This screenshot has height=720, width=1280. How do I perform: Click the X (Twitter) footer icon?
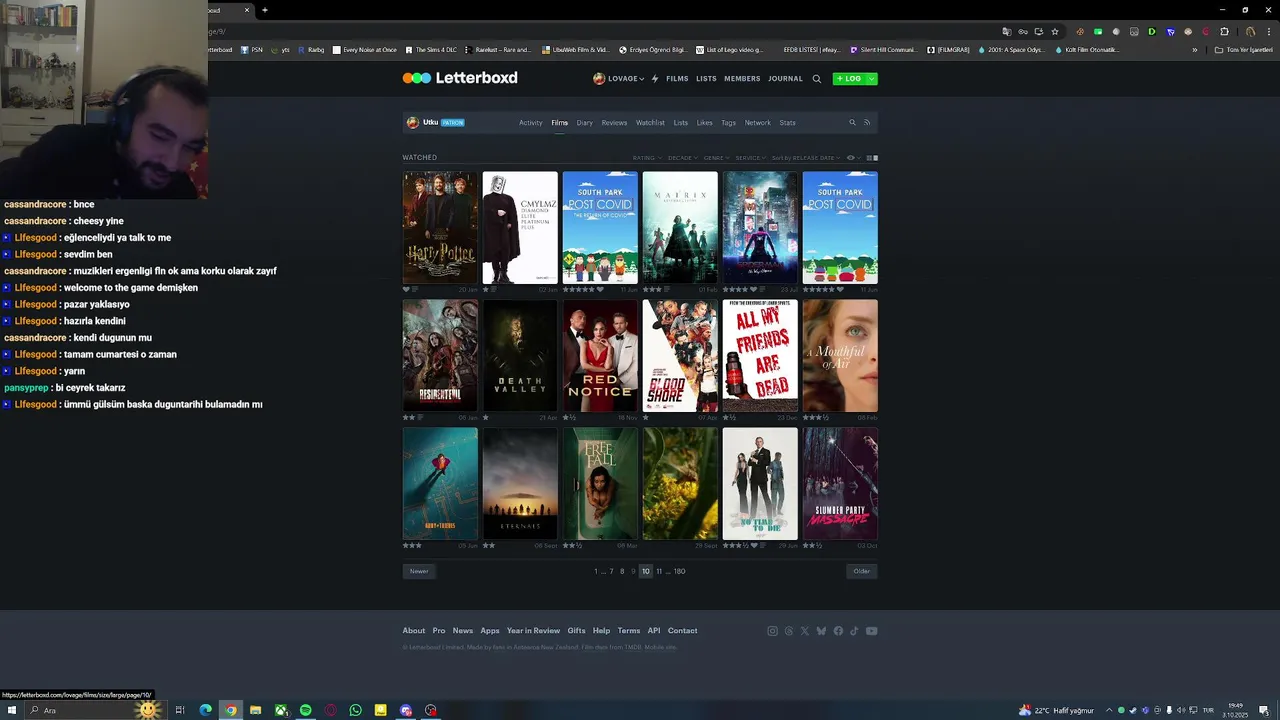click(x=805, y=631)
